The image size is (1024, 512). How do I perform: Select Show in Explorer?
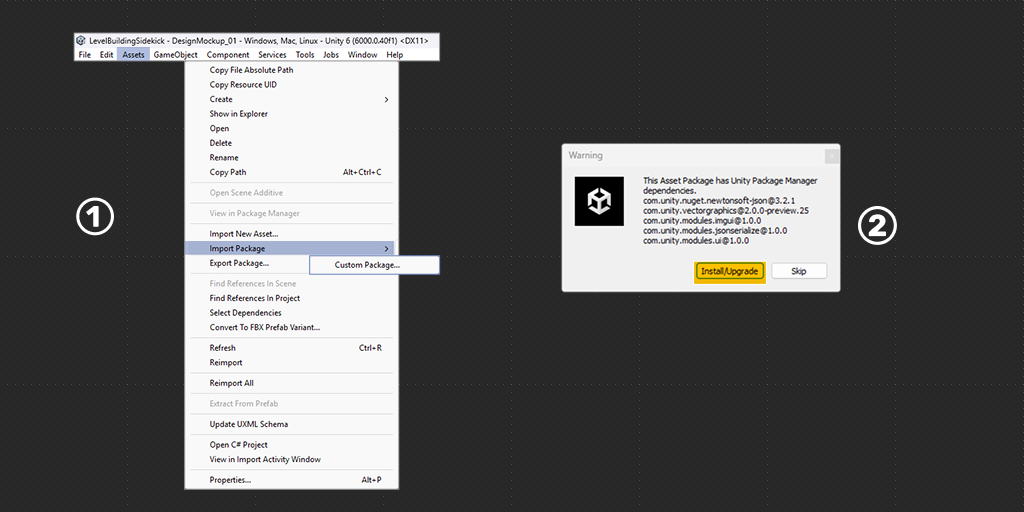tap(291, 114)
